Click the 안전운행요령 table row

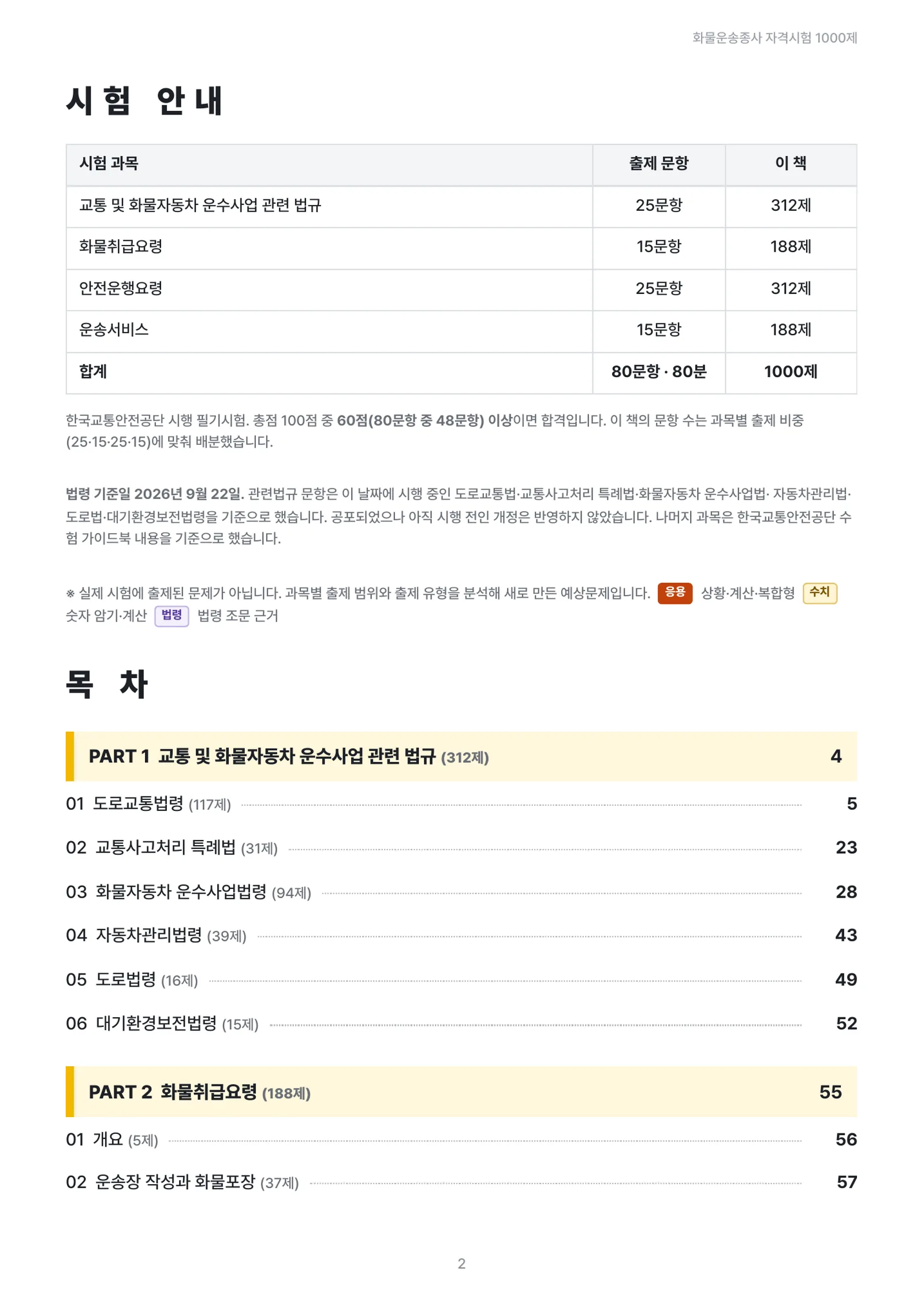coord(461,289)
